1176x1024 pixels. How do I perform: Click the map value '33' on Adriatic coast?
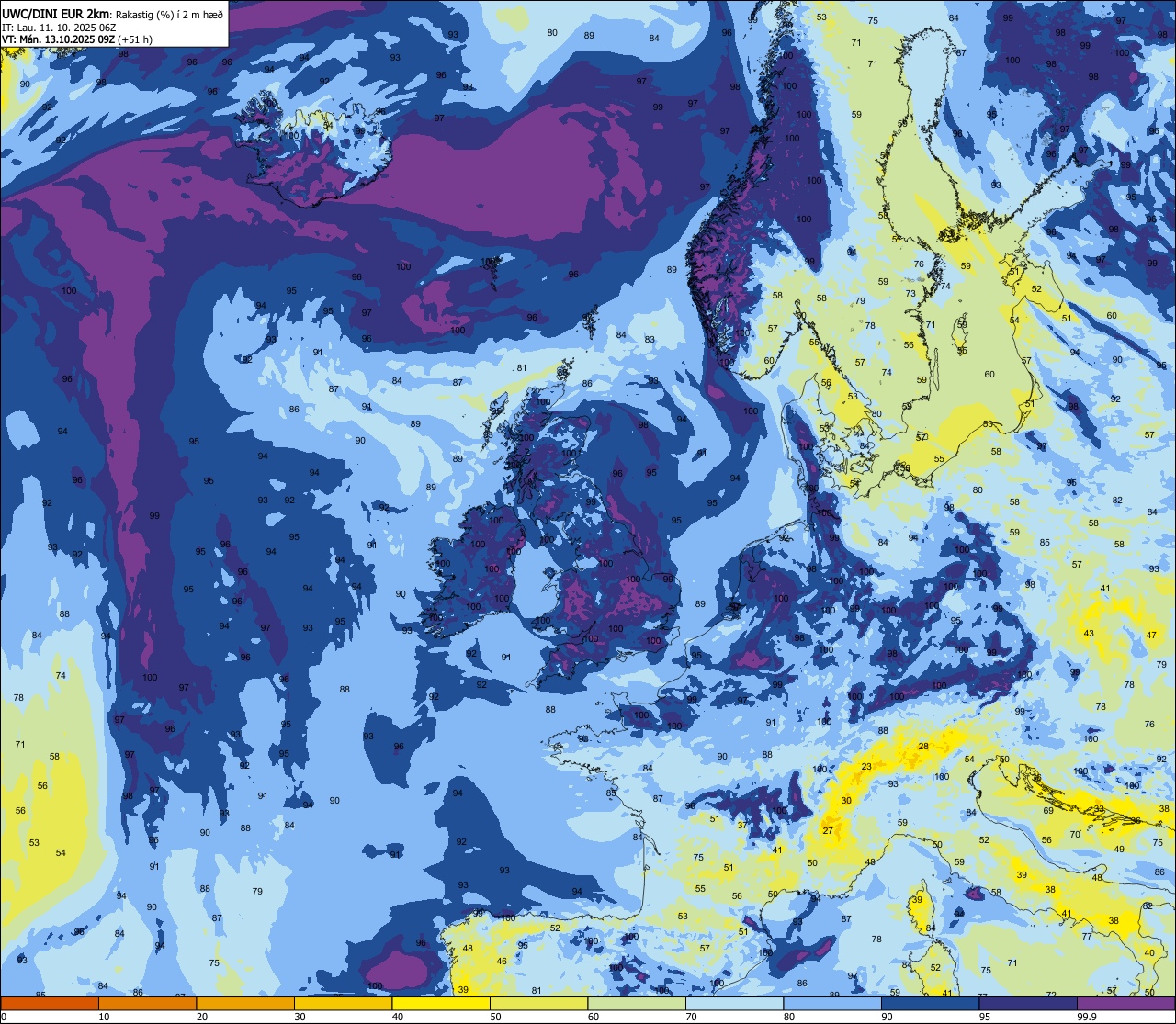(1100, 809)
